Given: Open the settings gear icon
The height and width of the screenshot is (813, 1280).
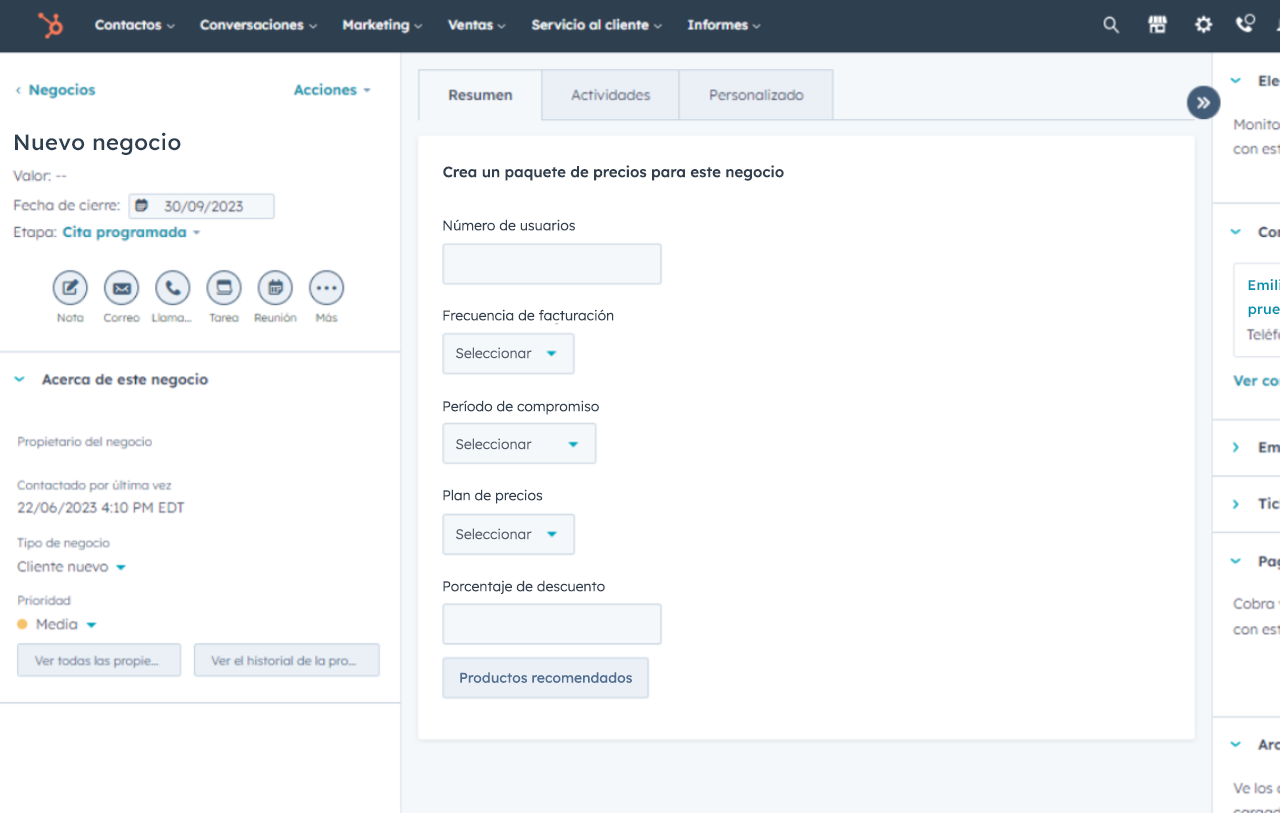Looking at the screenshot, I should (1203, 25).
